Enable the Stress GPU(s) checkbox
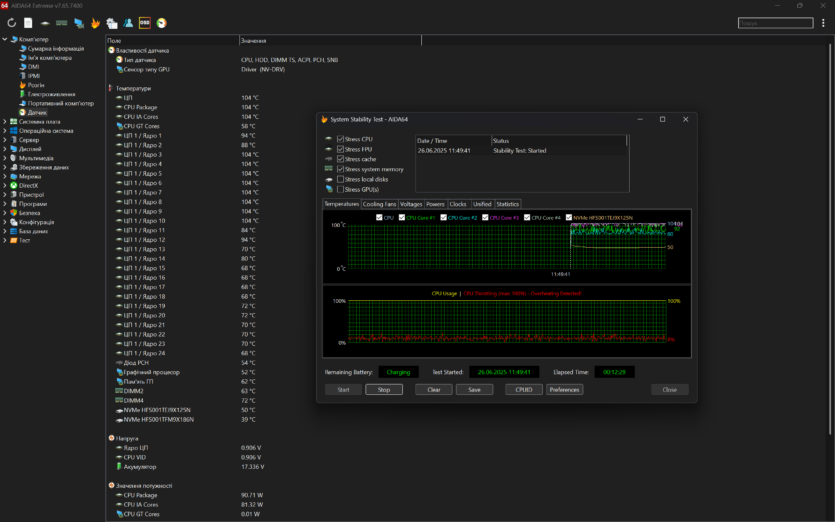Viewport: 835px width, 522px height. click(x=340, y=189)
